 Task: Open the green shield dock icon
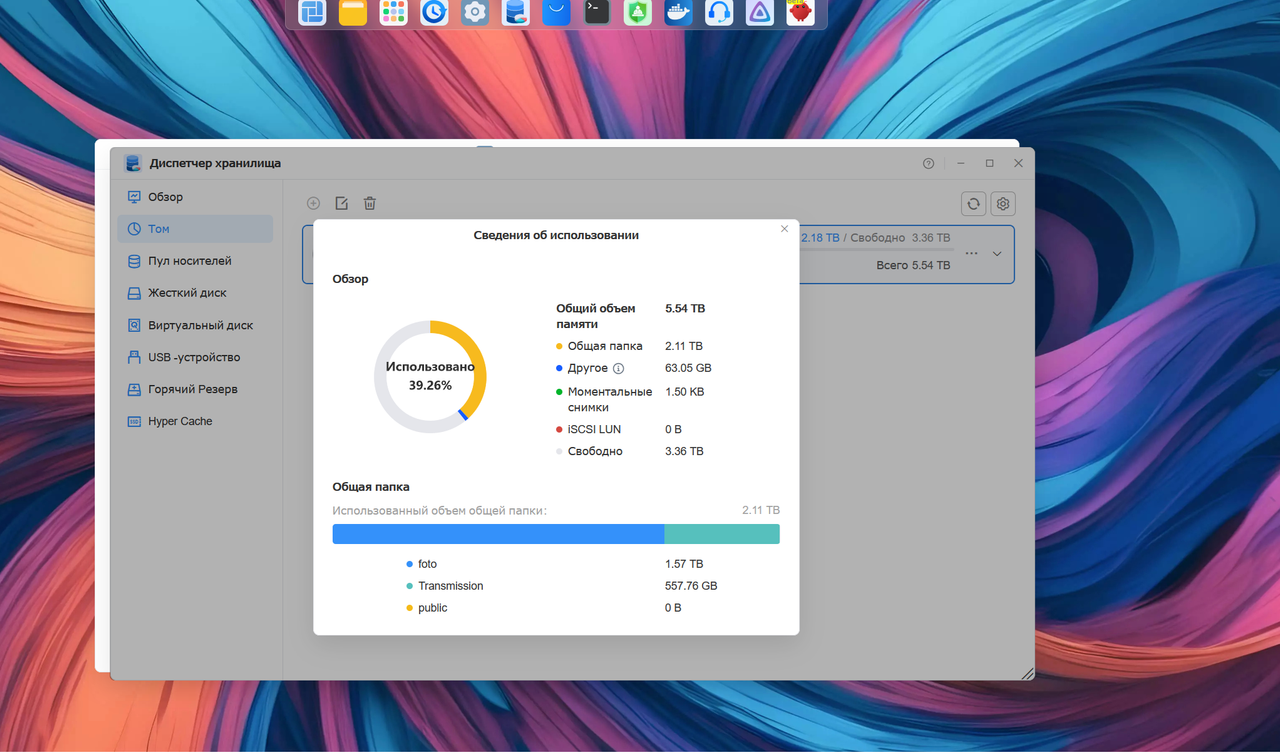[x=638, y=12]
